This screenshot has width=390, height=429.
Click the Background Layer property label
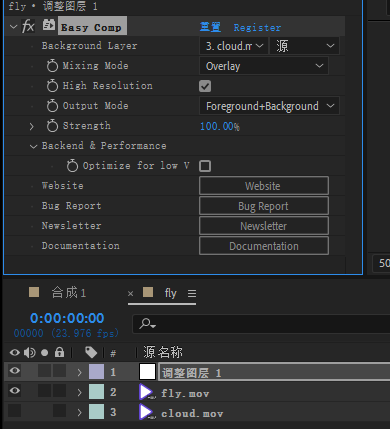coord(89,46)
